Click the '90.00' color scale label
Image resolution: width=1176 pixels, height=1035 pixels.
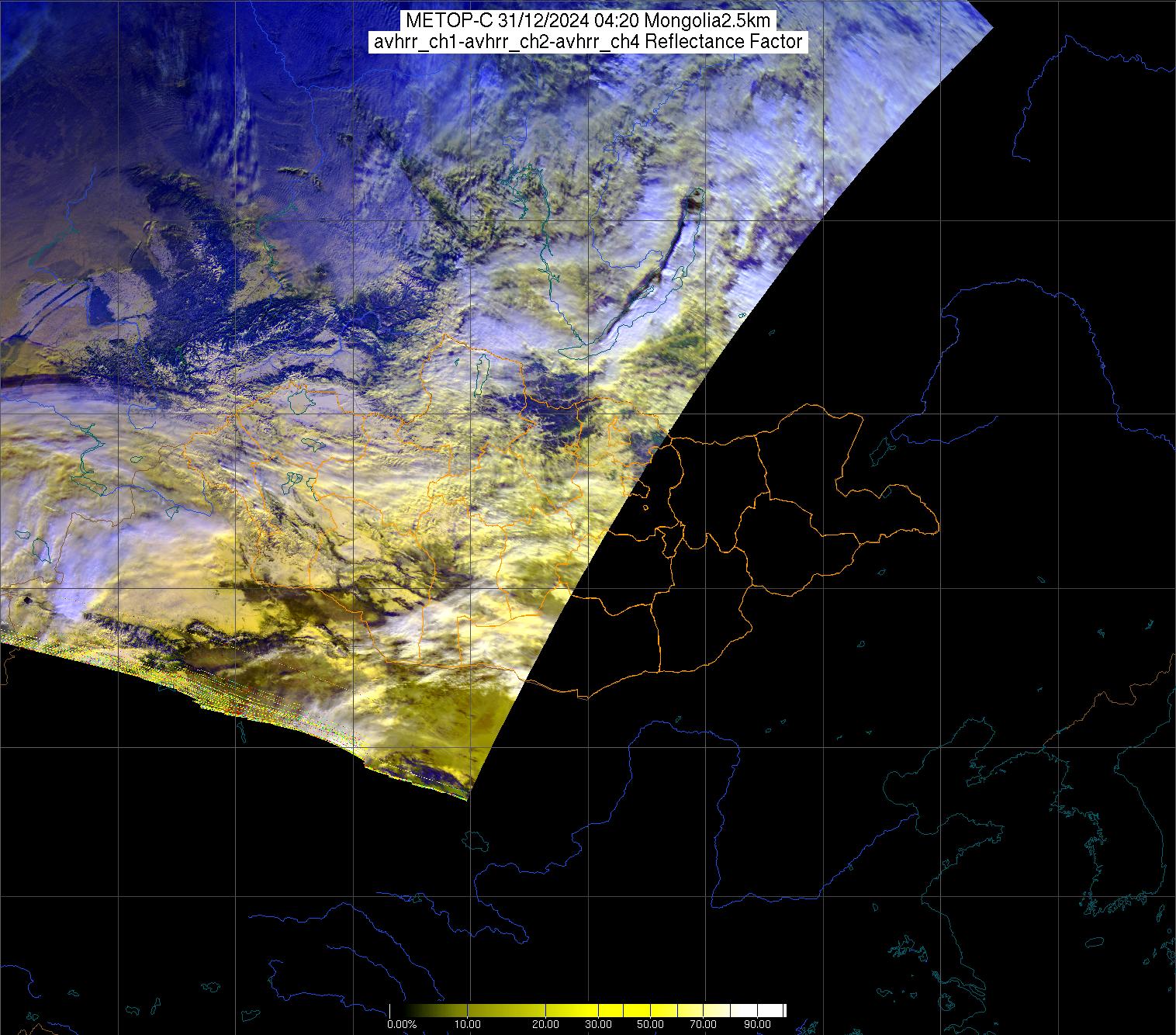tap(757, 1024)
